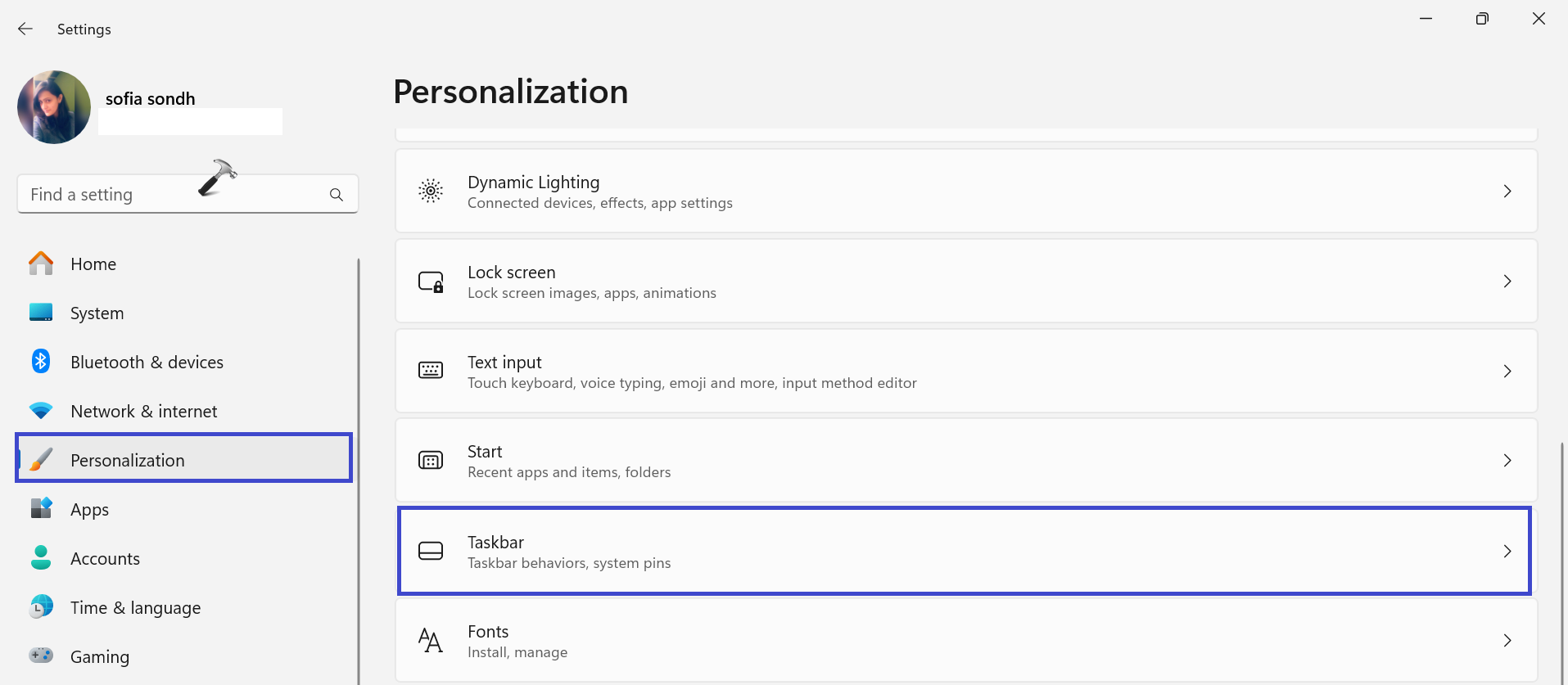Expand Taskbar chevron arrow

(1507, 551)
